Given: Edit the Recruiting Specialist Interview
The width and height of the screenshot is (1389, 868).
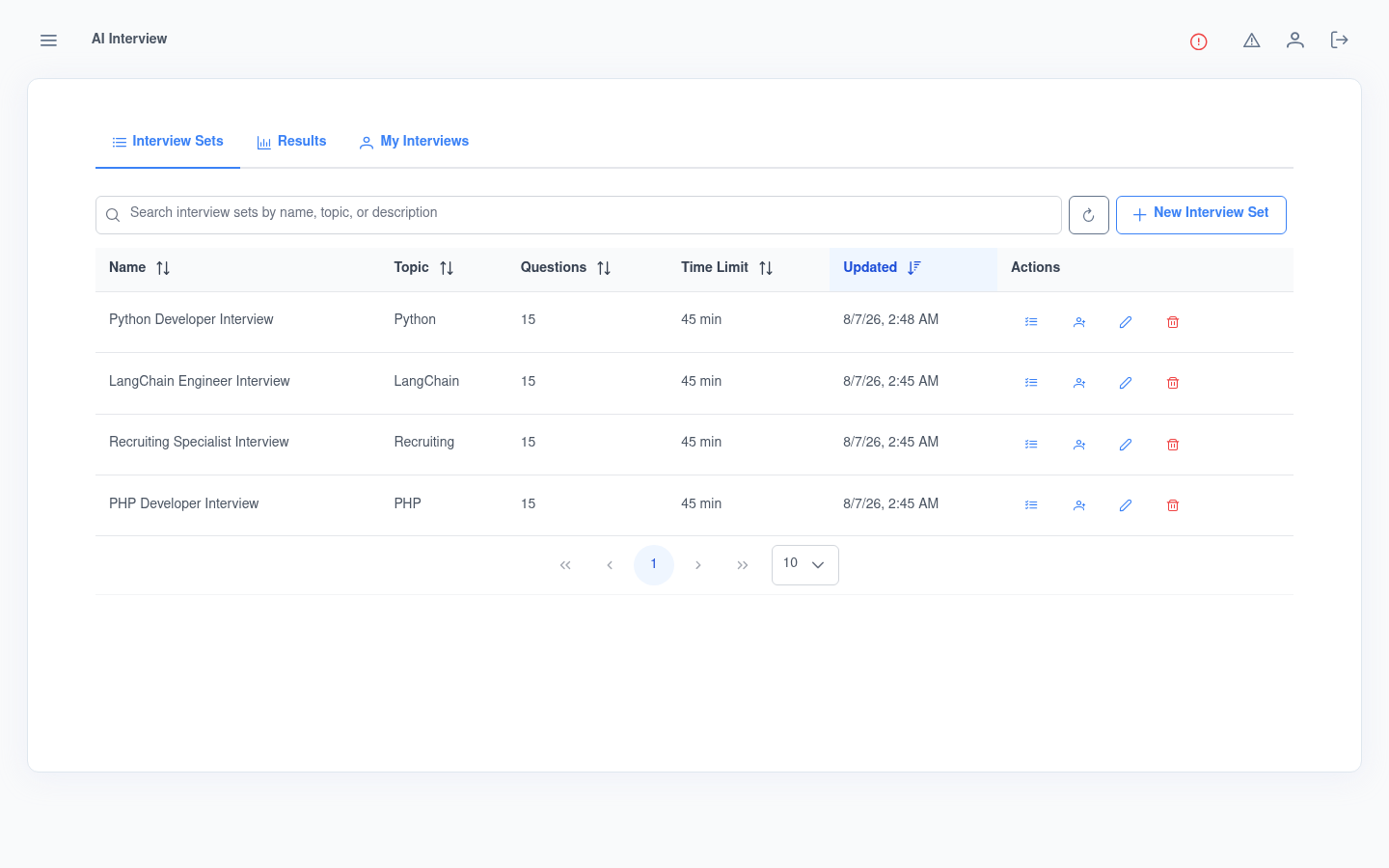Looking at the screenshot, I should [x=1125, y=445].
